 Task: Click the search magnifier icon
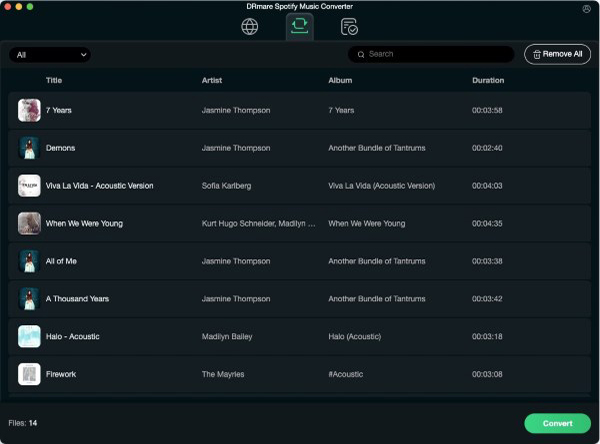[361, 54]
